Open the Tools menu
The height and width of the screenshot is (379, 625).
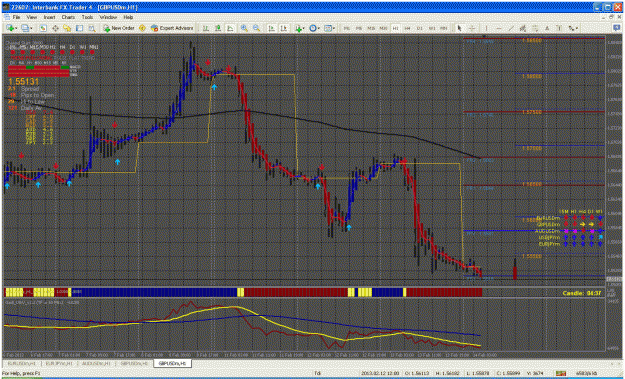click(87, 18)
